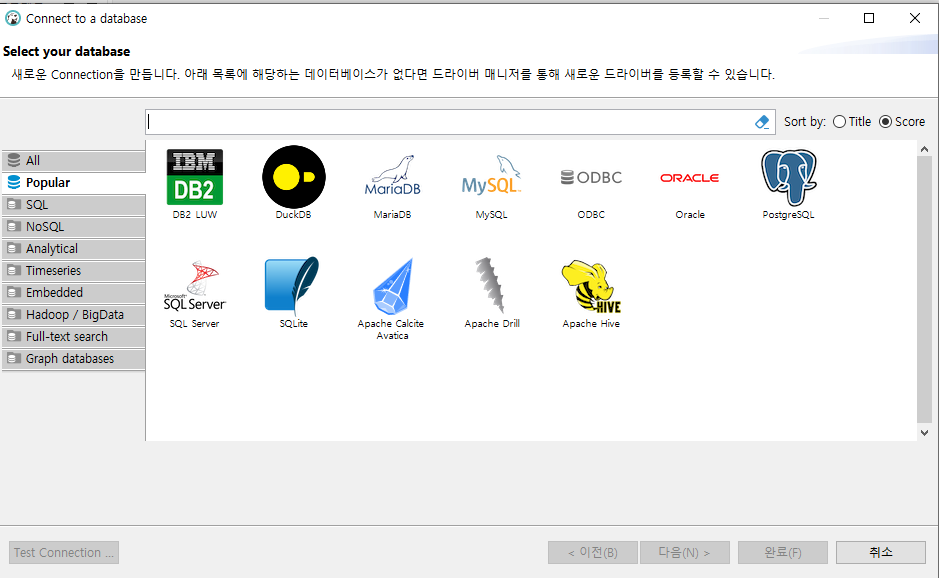Switch to the Popular category
The width and height of the screenshot is (939, 578).
click(74, 183)
